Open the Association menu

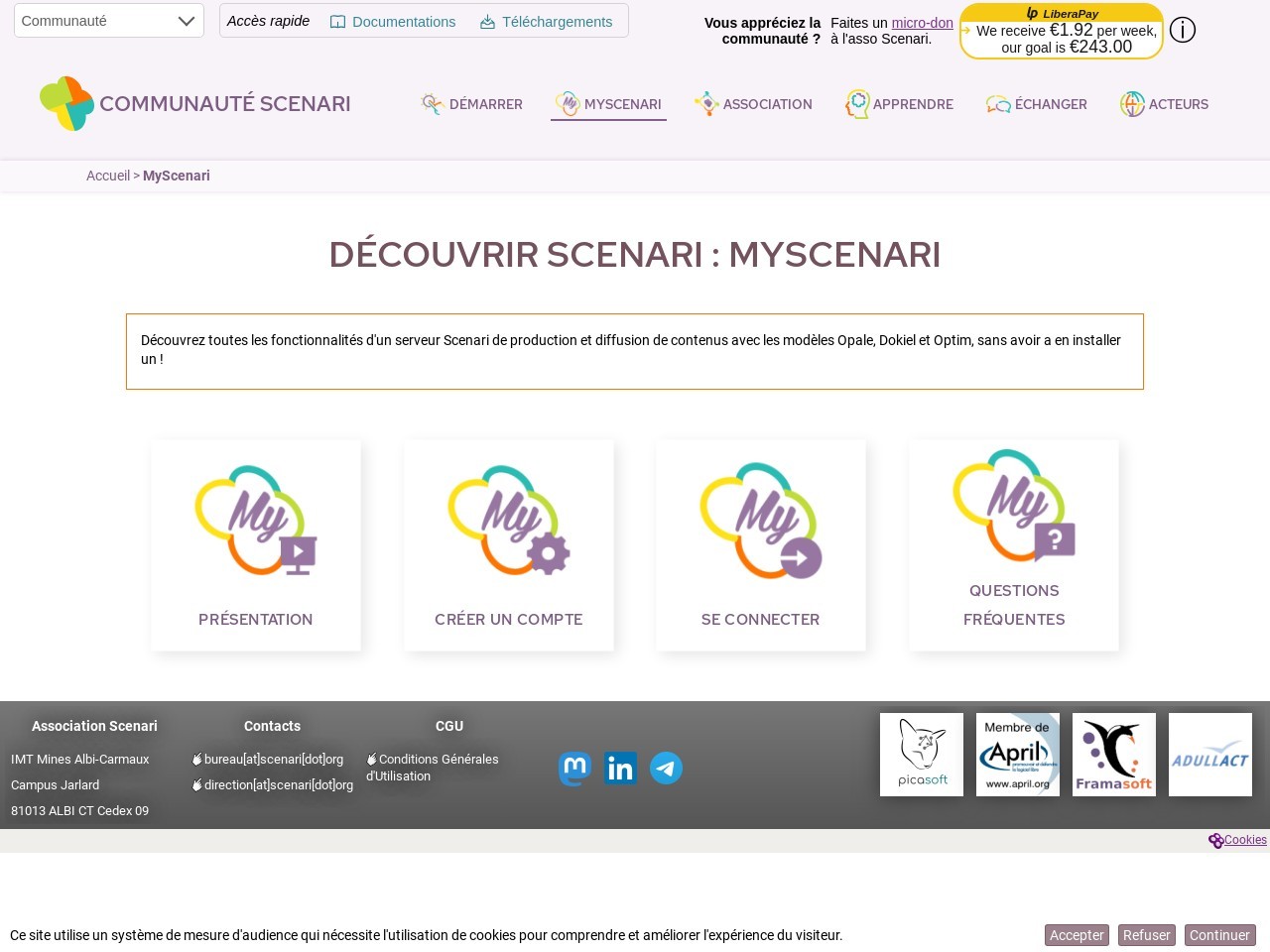(753, 104)
